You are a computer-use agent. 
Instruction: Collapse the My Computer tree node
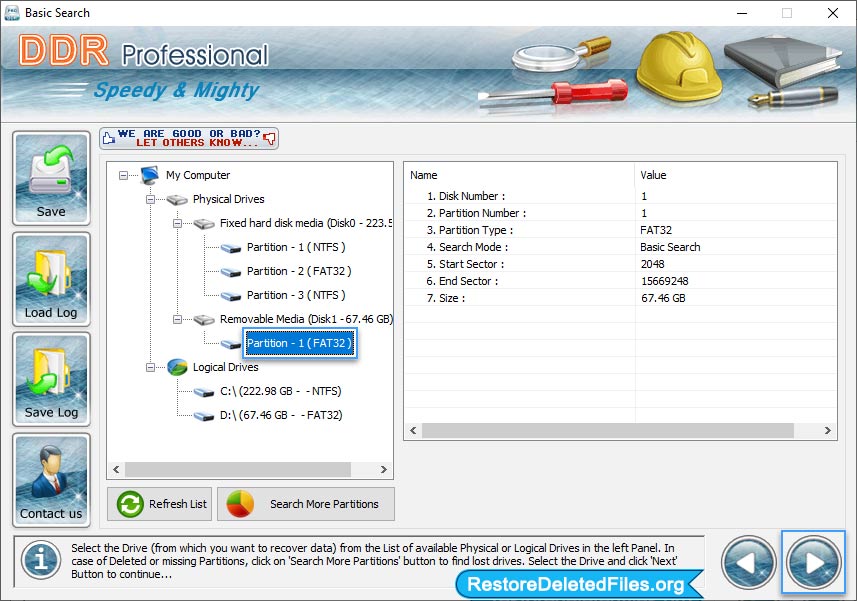pyautogui.click(x=124, y=175)
